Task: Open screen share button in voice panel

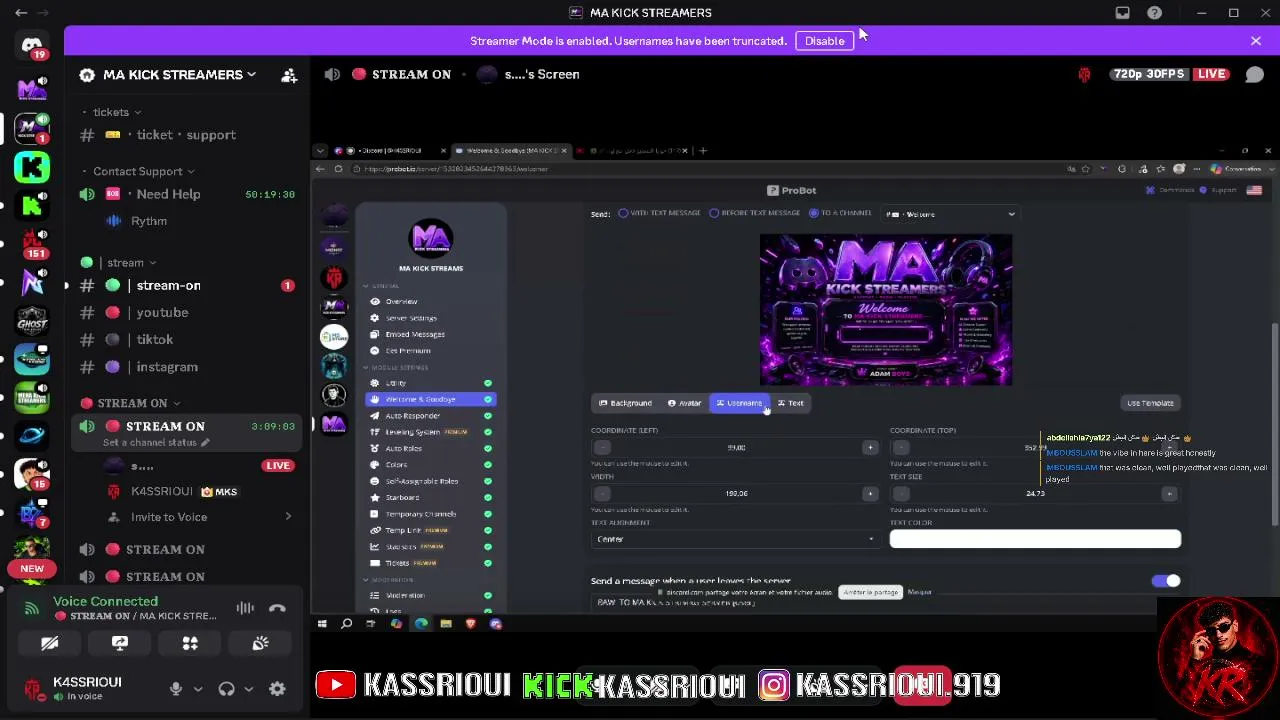Action: pyautogui.click(x=120, y=643)
